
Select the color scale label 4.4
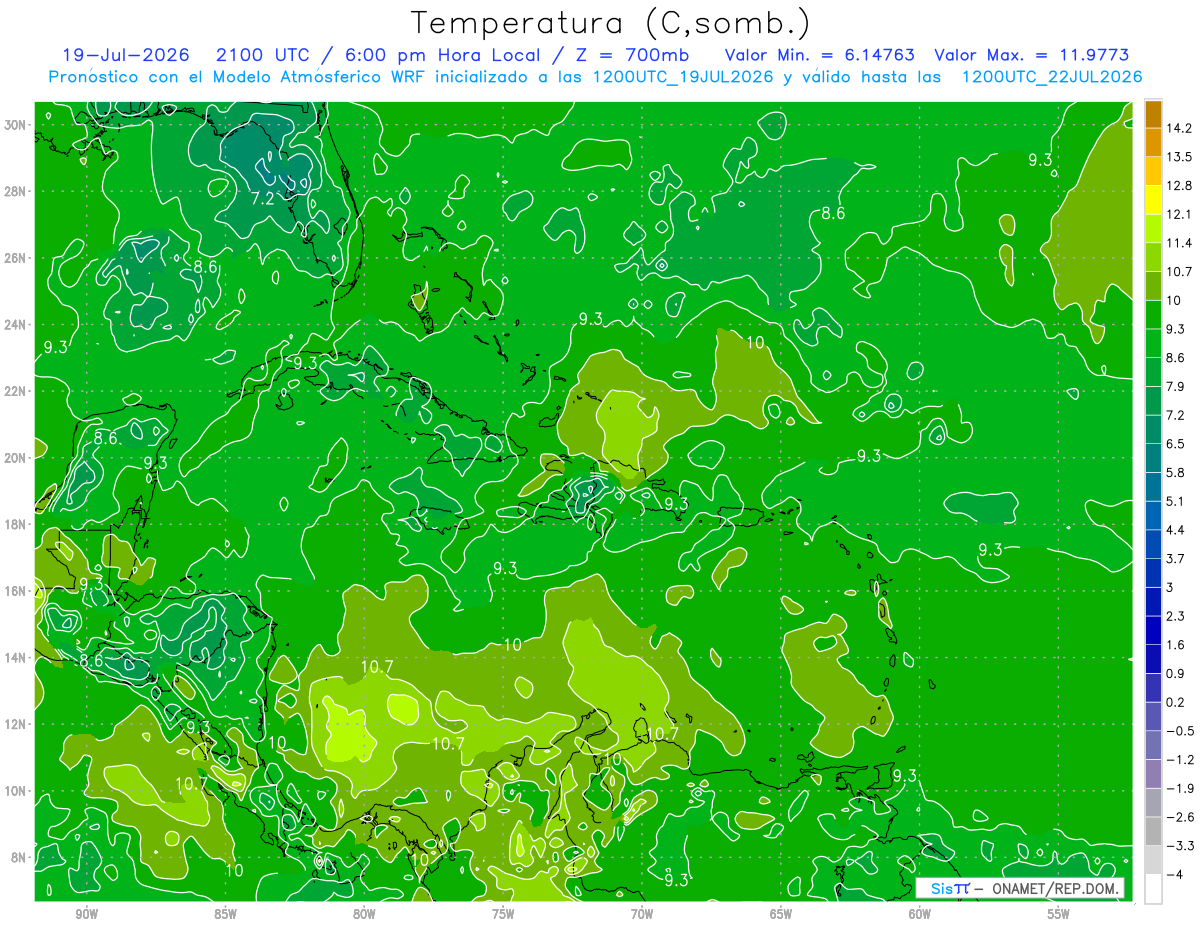1176,530
